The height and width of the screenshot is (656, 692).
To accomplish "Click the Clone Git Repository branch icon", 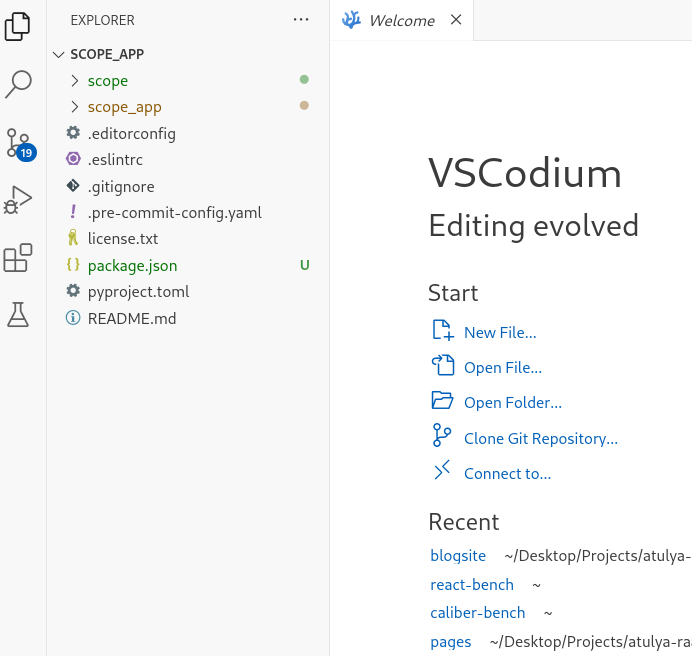I will click(x=442, y=435).
